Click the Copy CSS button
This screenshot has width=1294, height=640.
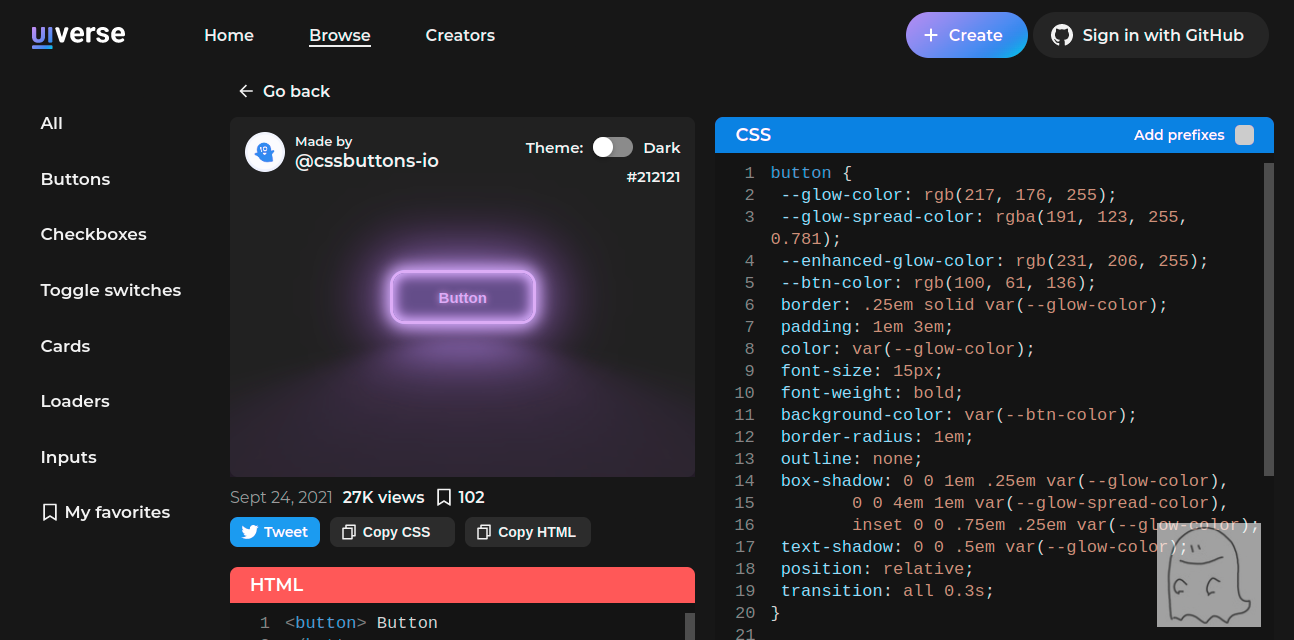[392, 532]
